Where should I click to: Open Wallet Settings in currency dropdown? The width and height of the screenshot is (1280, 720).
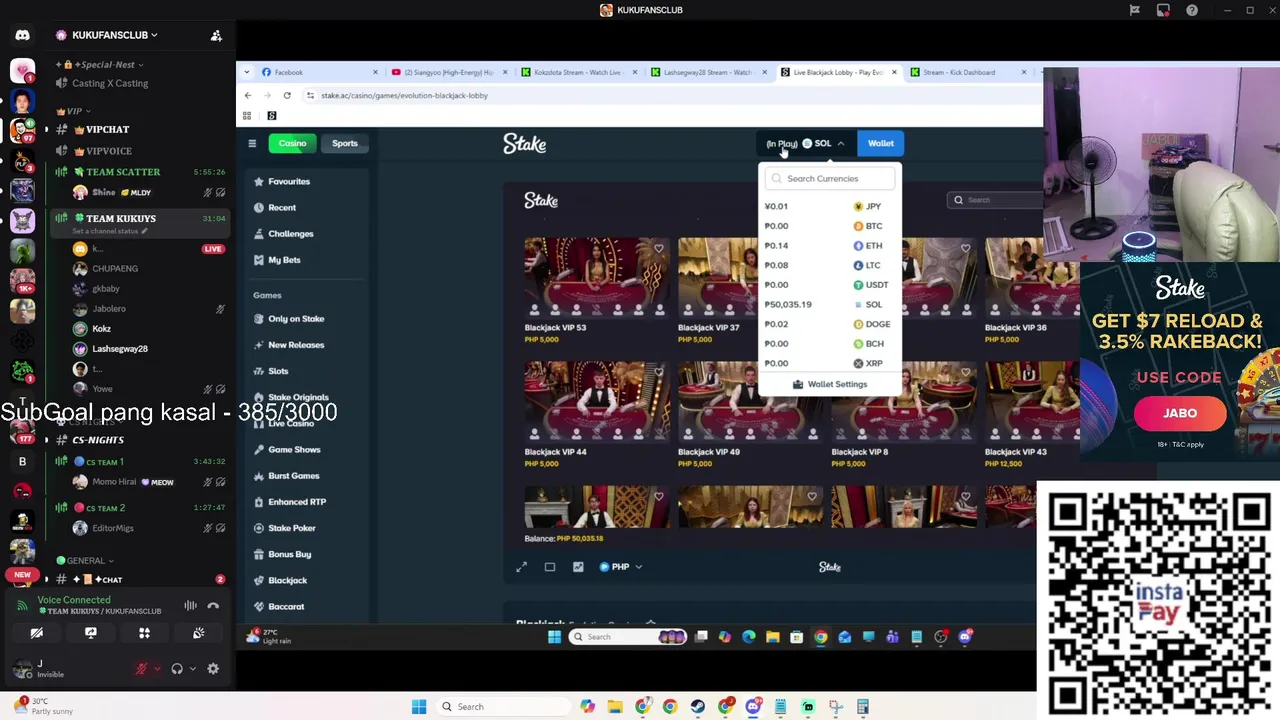tap(830, 384)
